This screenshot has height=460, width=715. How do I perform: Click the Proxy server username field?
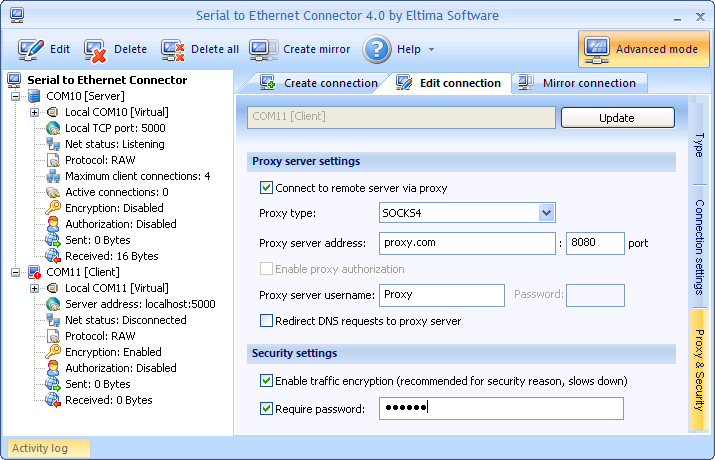click(441, 295)
